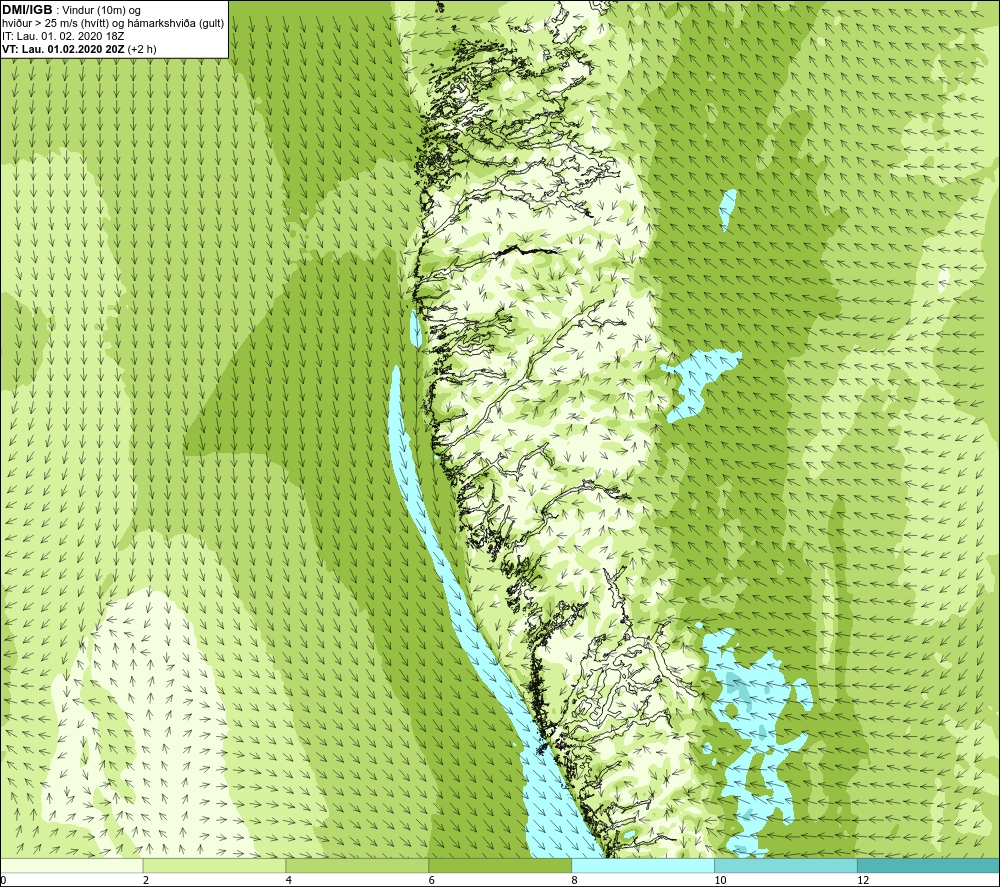The width and height of the screenshot is (1000, 887).
Task: Click the 0–2 m/s palest color band
Action: tap(71, 865)
